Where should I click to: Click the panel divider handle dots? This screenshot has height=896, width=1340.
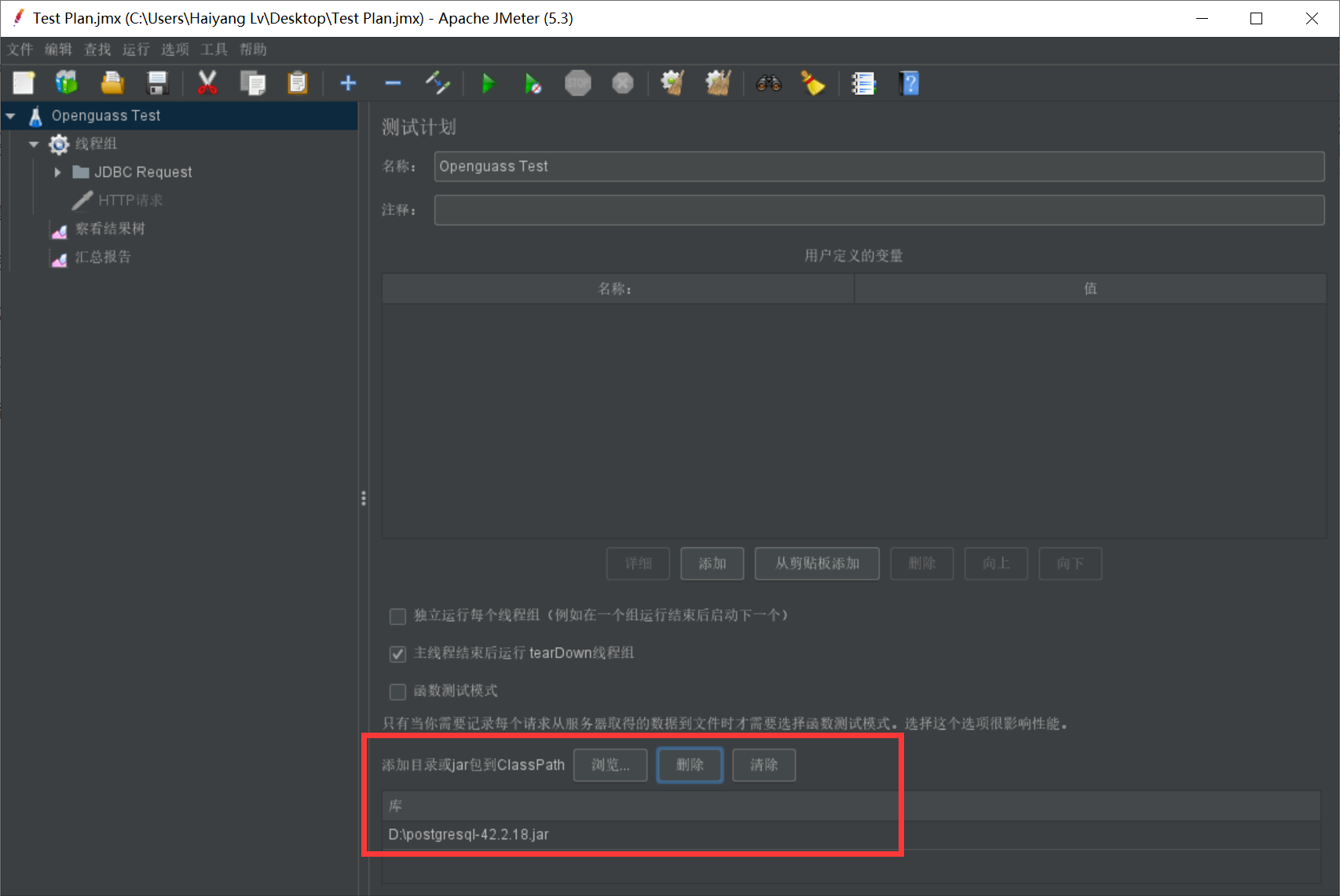(x=363, y=499)
